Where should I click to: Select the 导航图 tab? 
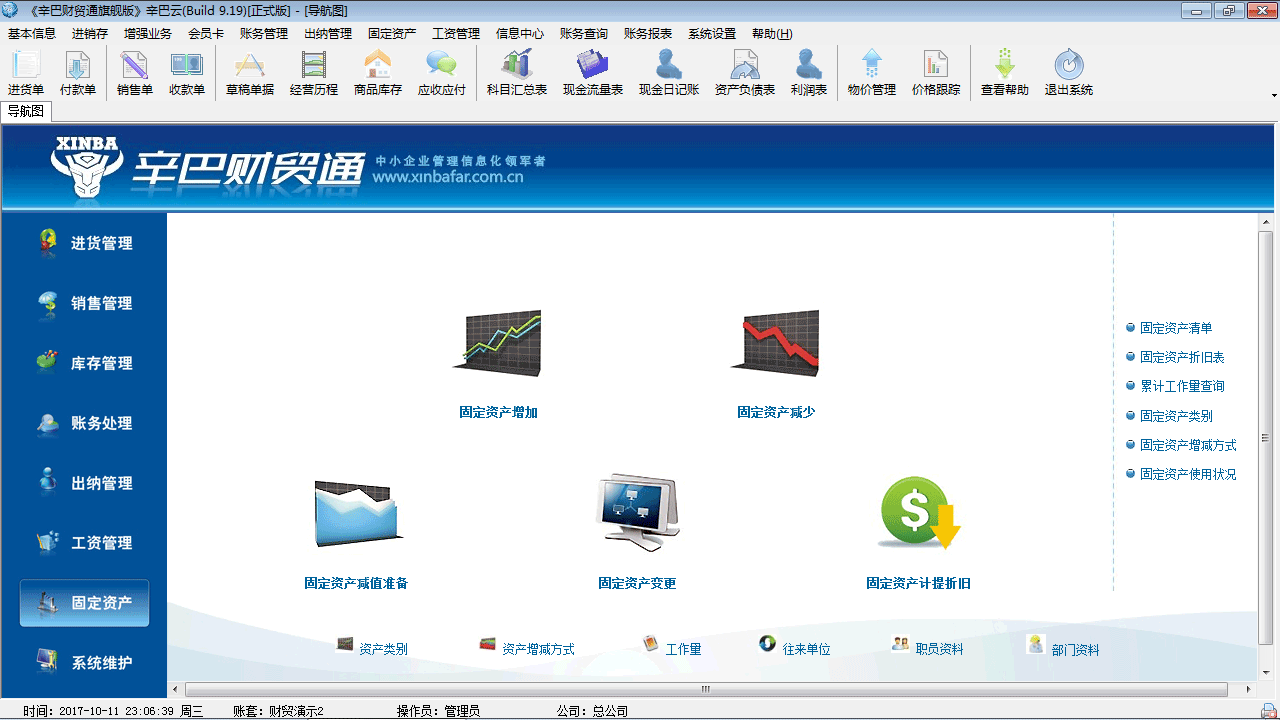point(26,112)
